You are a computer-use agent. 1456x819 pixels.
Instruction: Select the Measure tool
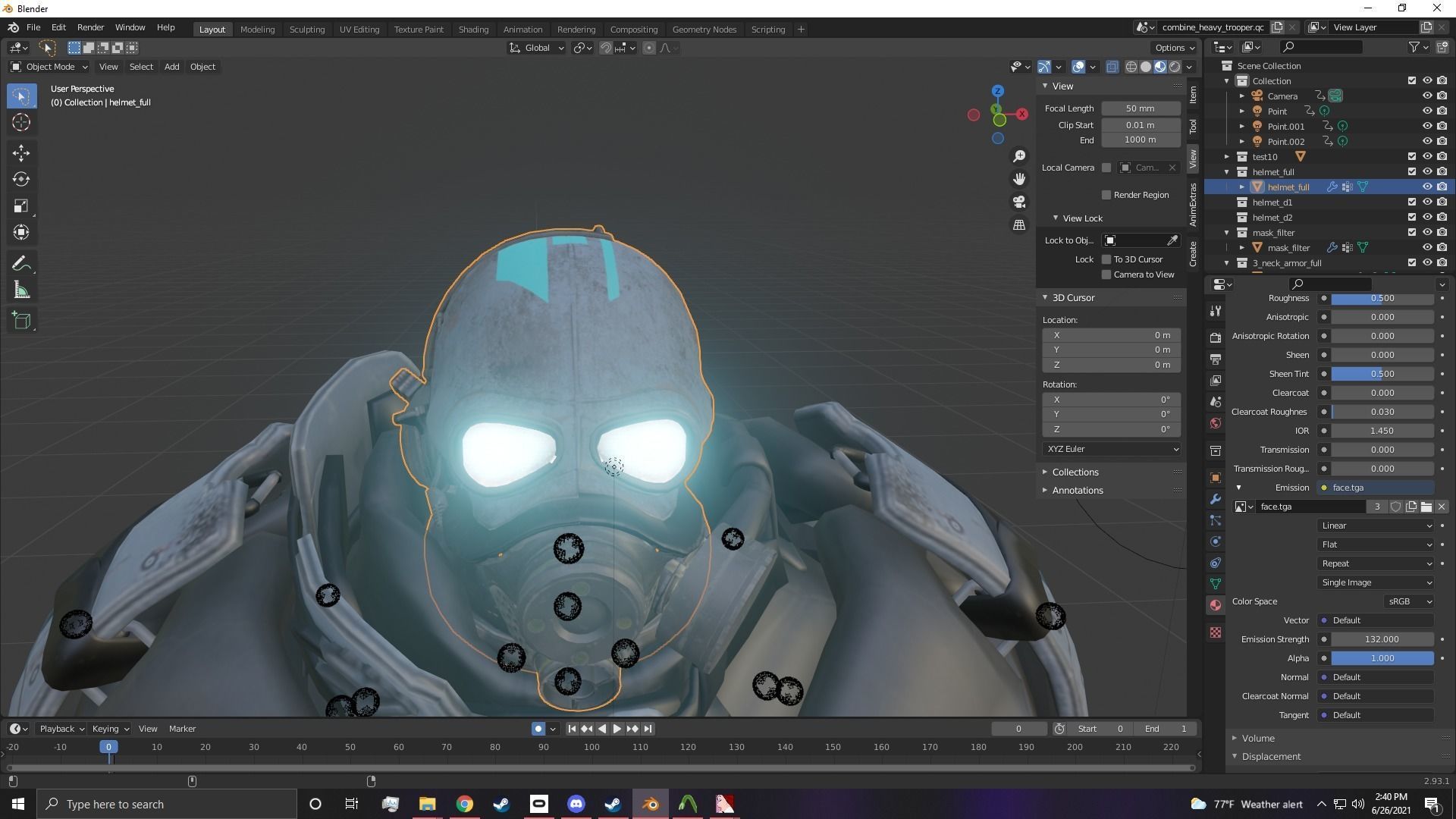[x=21, y=289]
